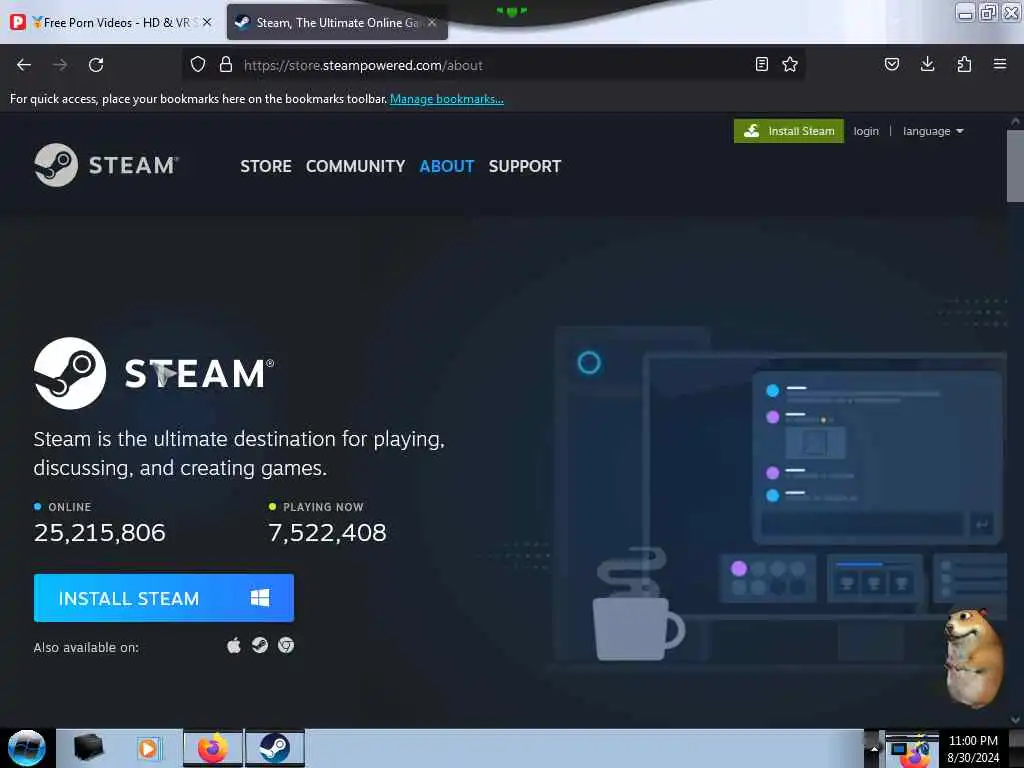Reload the page with the refresh icon
Screen dimensions: 1024x768
96,65
